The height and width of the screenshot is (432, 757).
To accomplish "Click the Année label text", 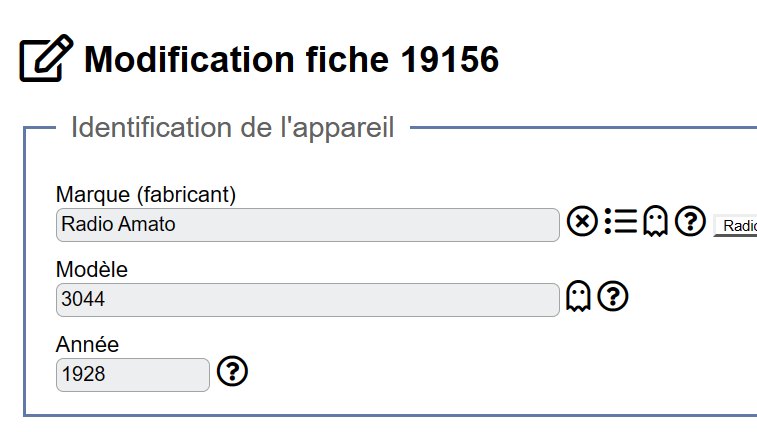I will 87,344.
